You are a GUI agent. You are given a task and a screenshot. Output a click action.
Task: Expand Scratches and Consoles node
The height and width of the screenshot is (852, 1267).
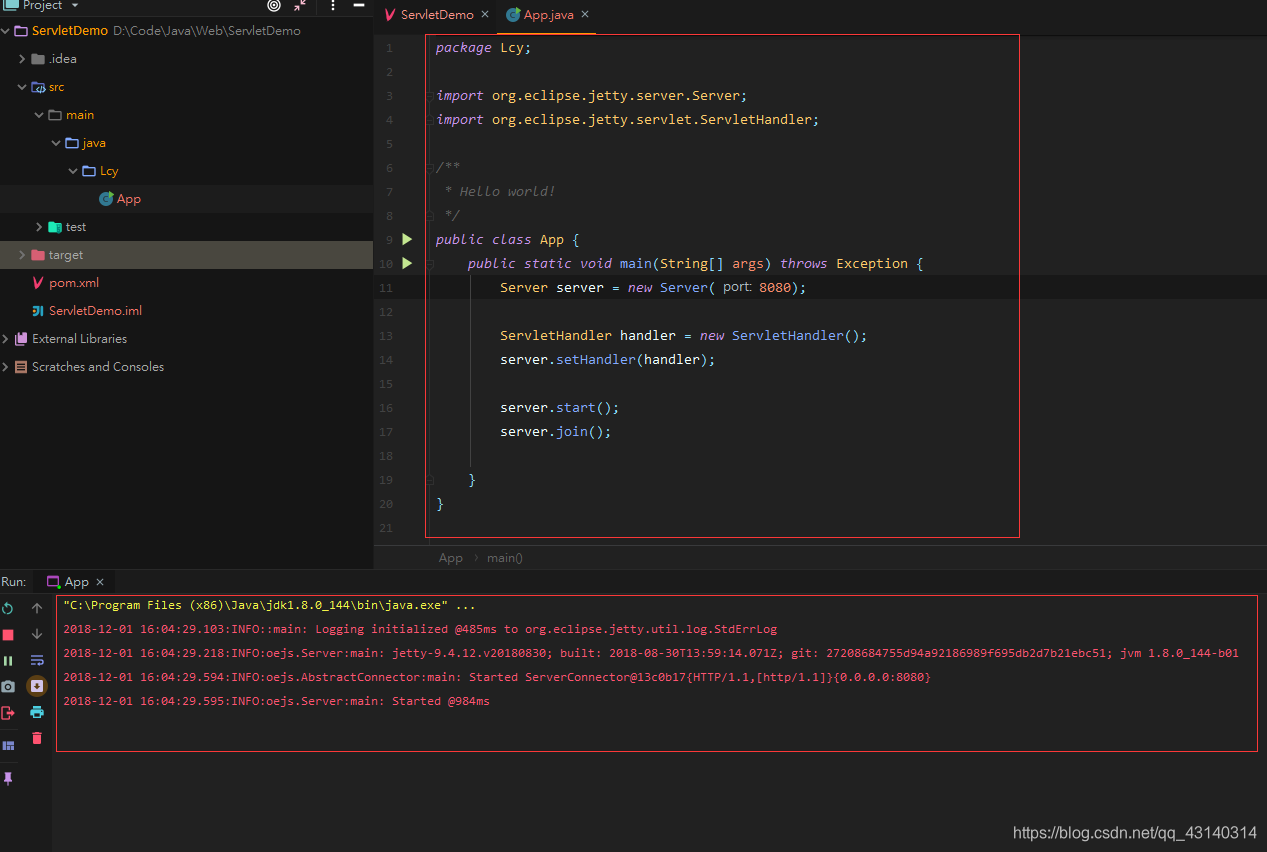point(6,367)
